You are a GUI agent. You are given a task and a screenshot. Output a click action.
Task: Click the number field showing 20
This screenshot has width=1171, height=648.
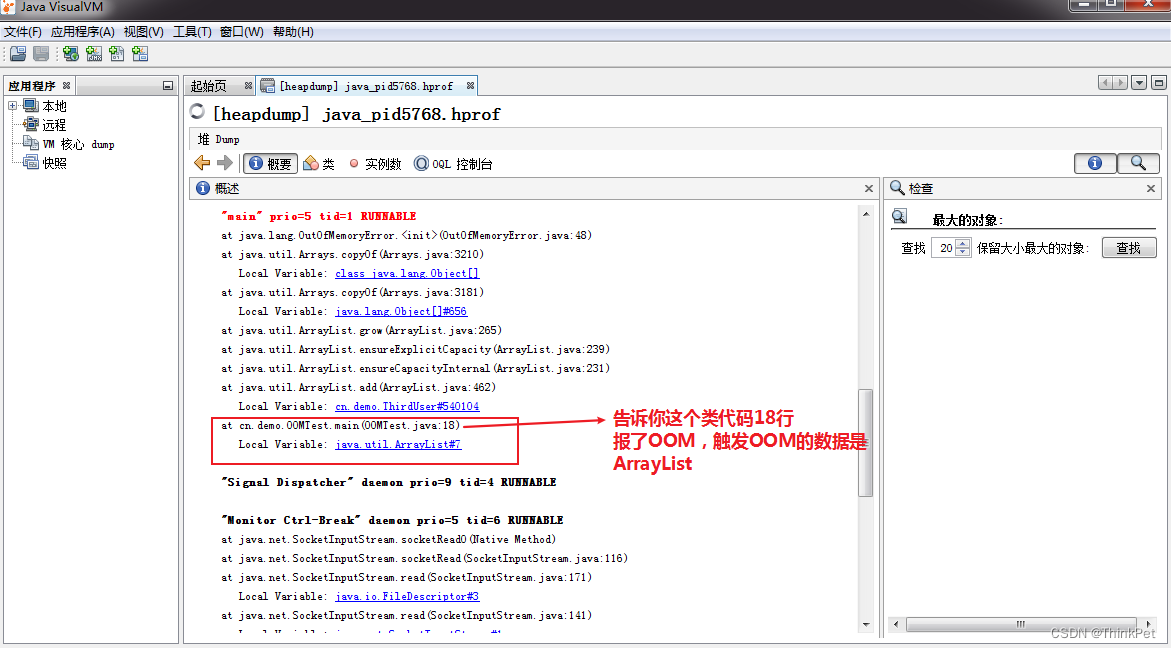(945, 248)
